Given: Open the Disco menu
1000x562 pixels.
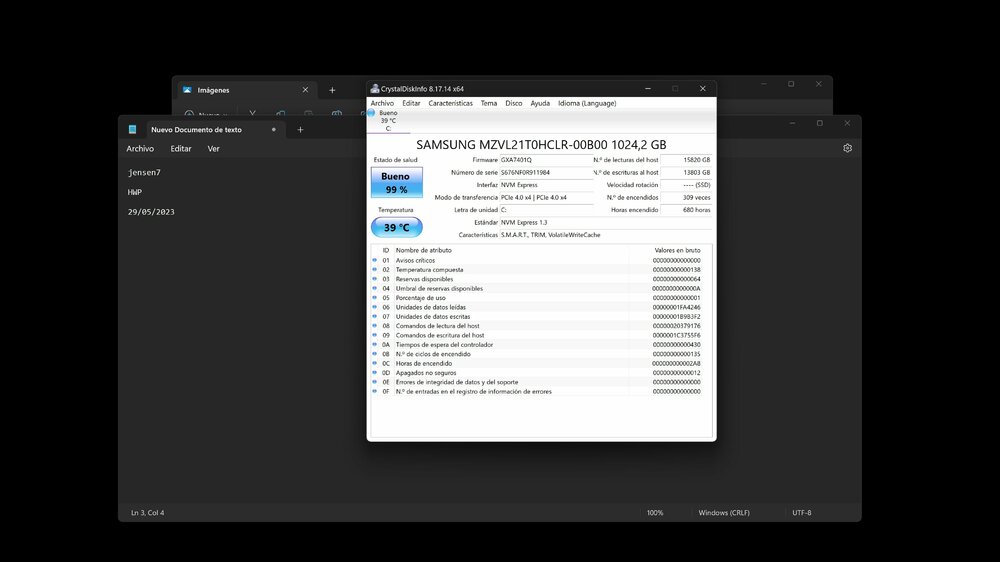Looking at the screenshot, I should 513,103.
